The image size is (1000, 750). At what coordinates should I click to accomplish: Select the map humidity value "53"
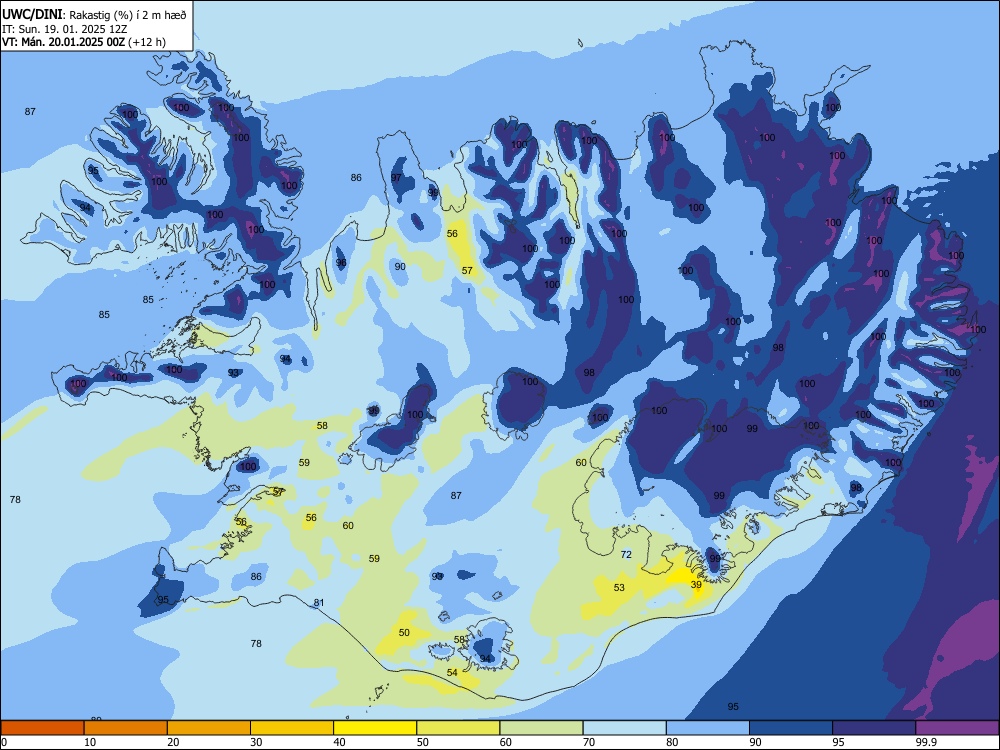click(x=619, y=587)
